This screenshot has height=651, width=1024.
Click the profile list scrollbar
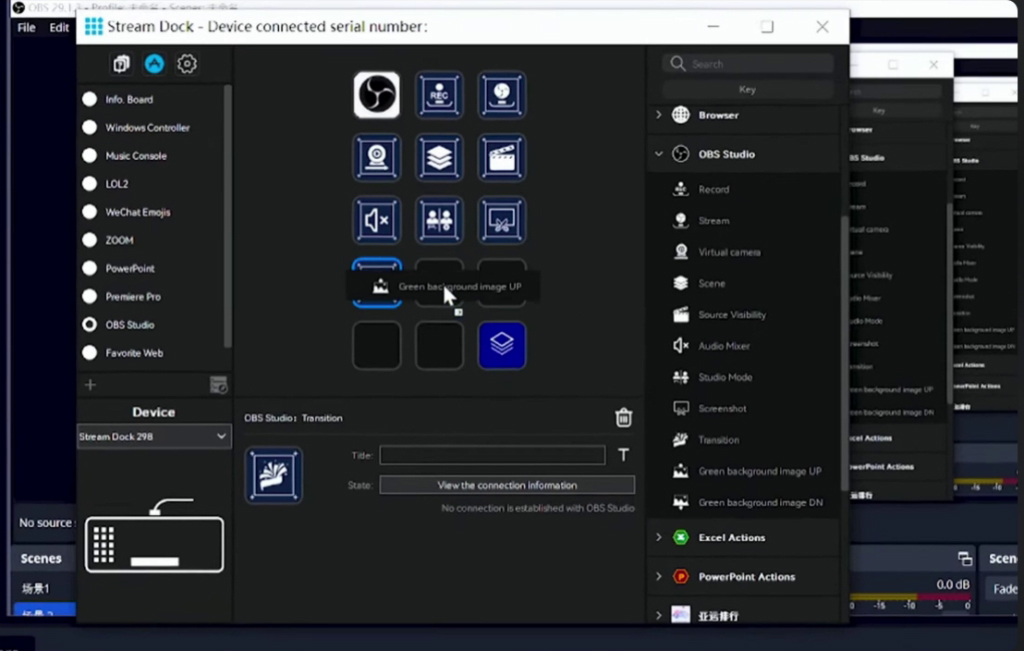point(227,215)
